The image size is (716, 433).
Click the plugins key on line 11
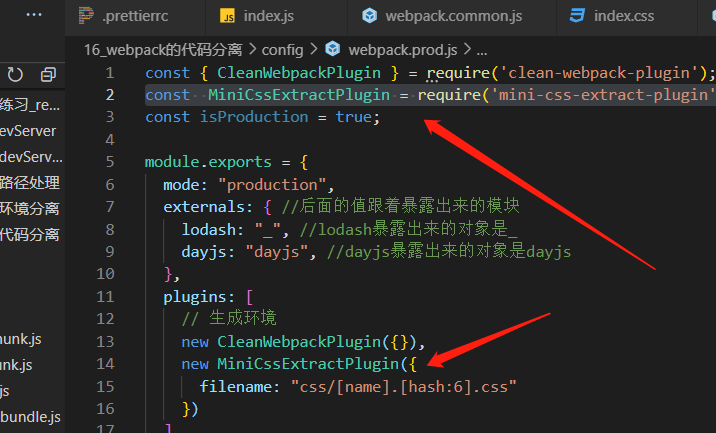(195, 297)
